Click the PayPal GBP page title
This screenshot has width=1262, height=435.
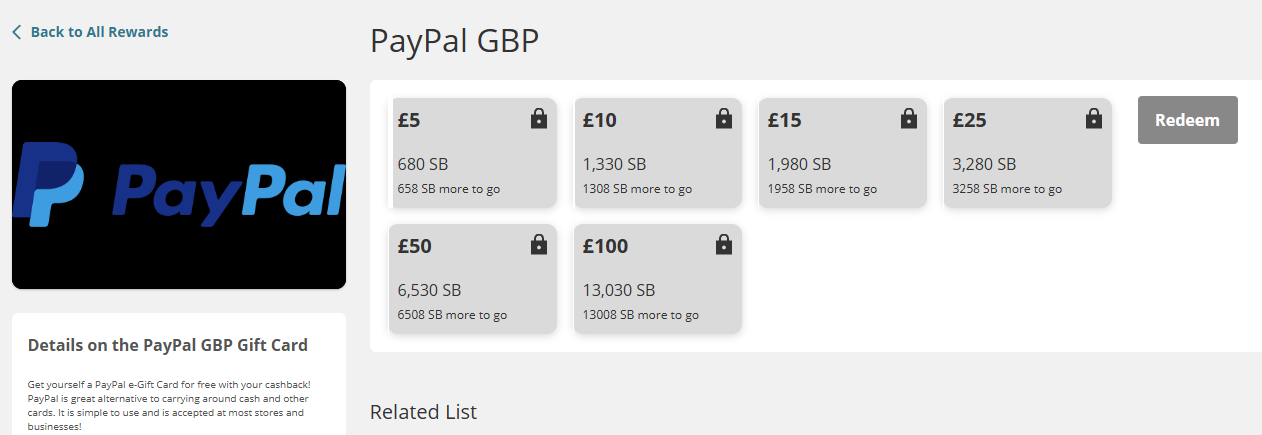454,41
